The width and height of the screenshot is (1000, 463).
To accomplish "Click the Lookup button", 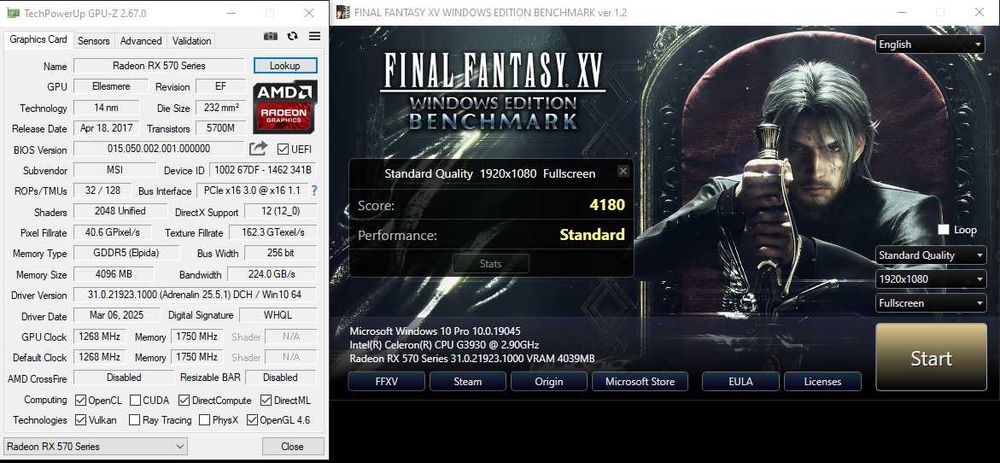I will pos(285,65).
